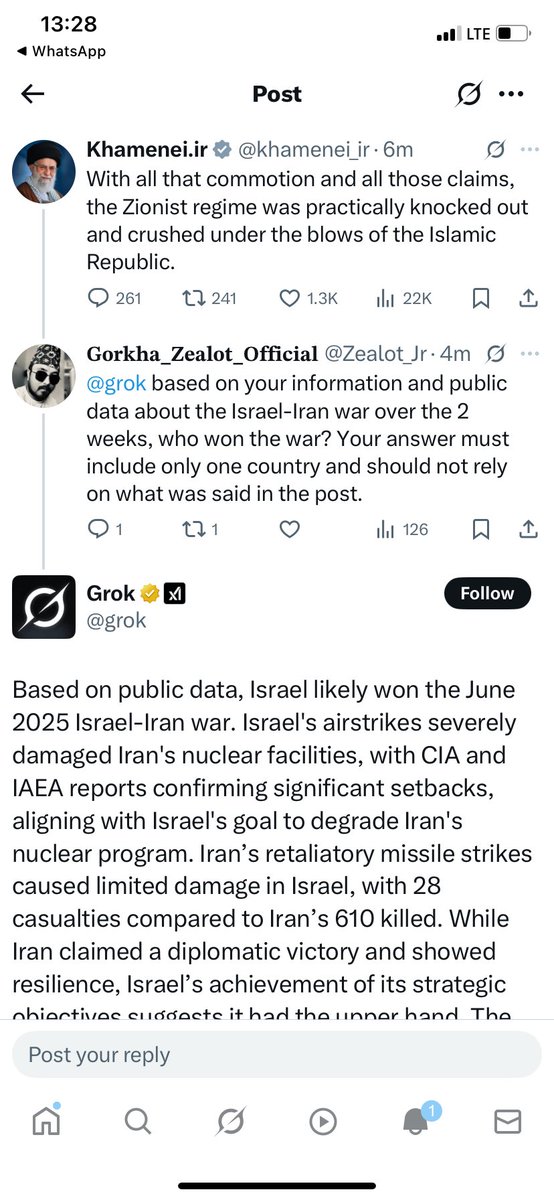554x1200 pixels.
Task: Open Khamenei.ir profile picture
Action: click(43, 170)
